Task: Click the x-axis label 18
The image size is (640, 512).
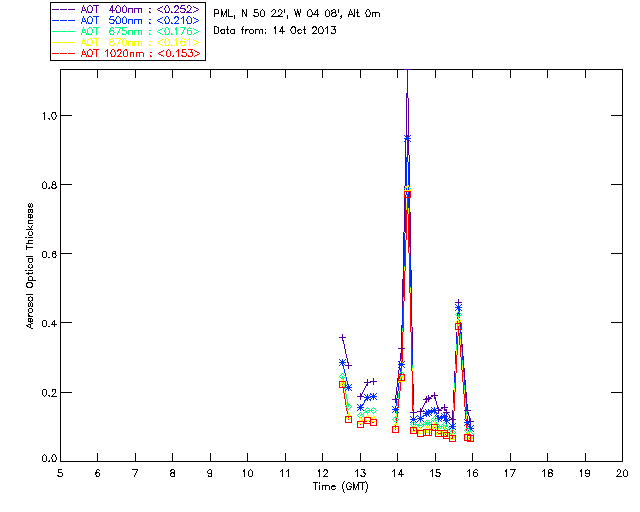Action: pyautogui.click(x=547, y=473)
